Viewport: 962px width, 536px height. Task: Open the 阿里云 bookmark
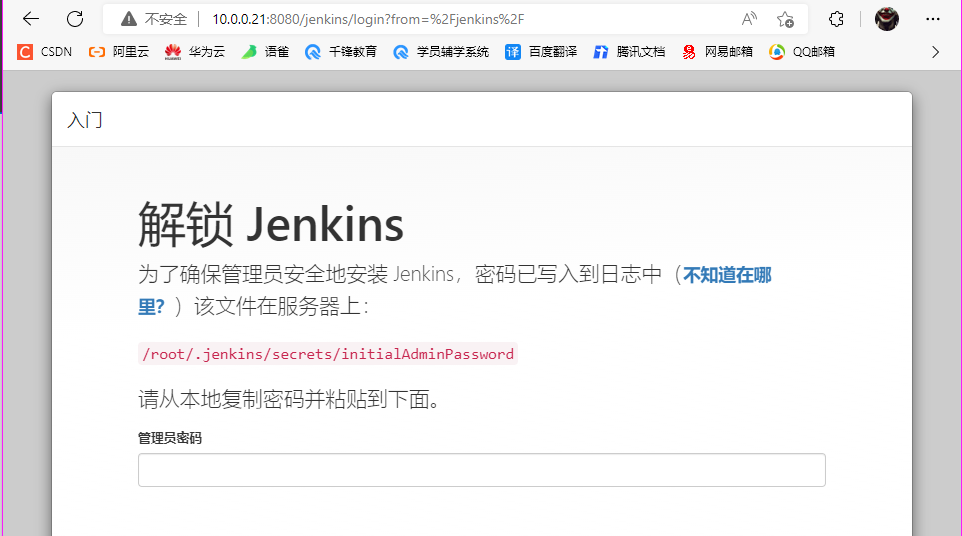[119, 52]
